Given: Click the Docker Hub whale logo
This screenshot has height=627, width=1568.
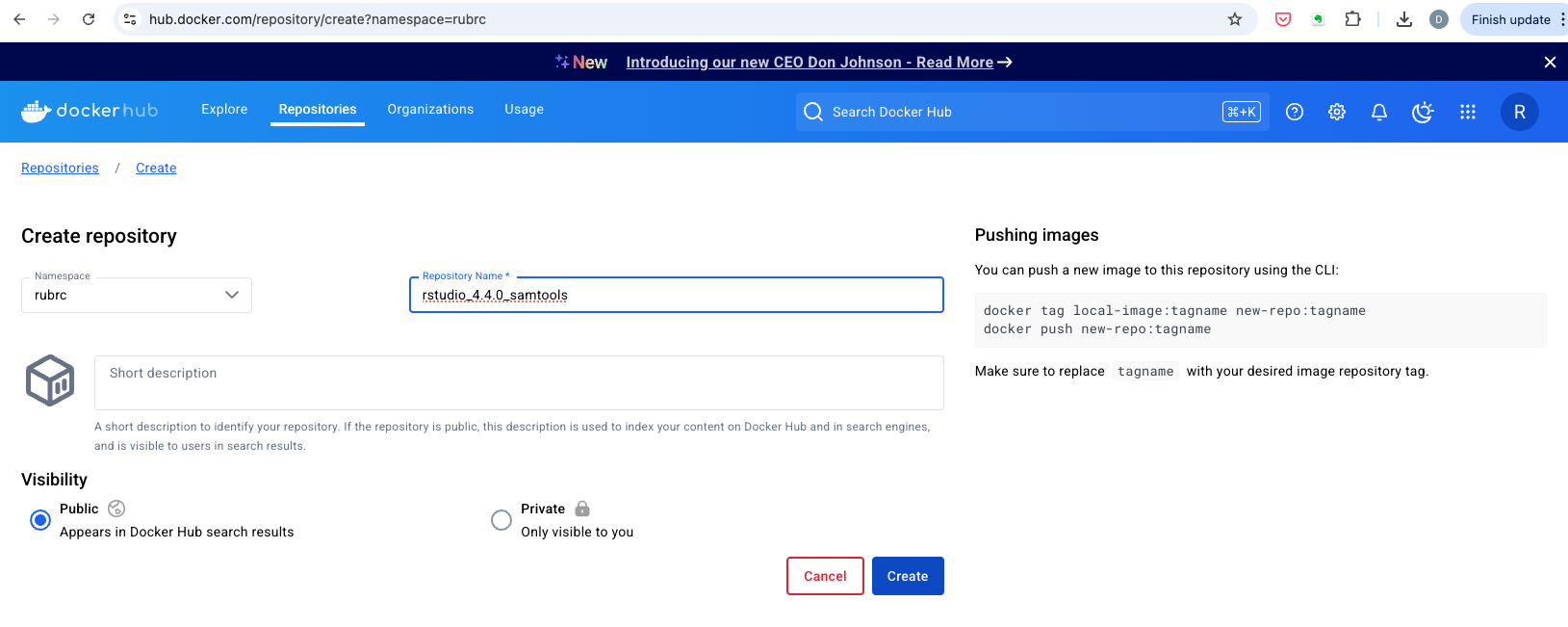Looking at the screenshot, I should (x=90, y=111).
